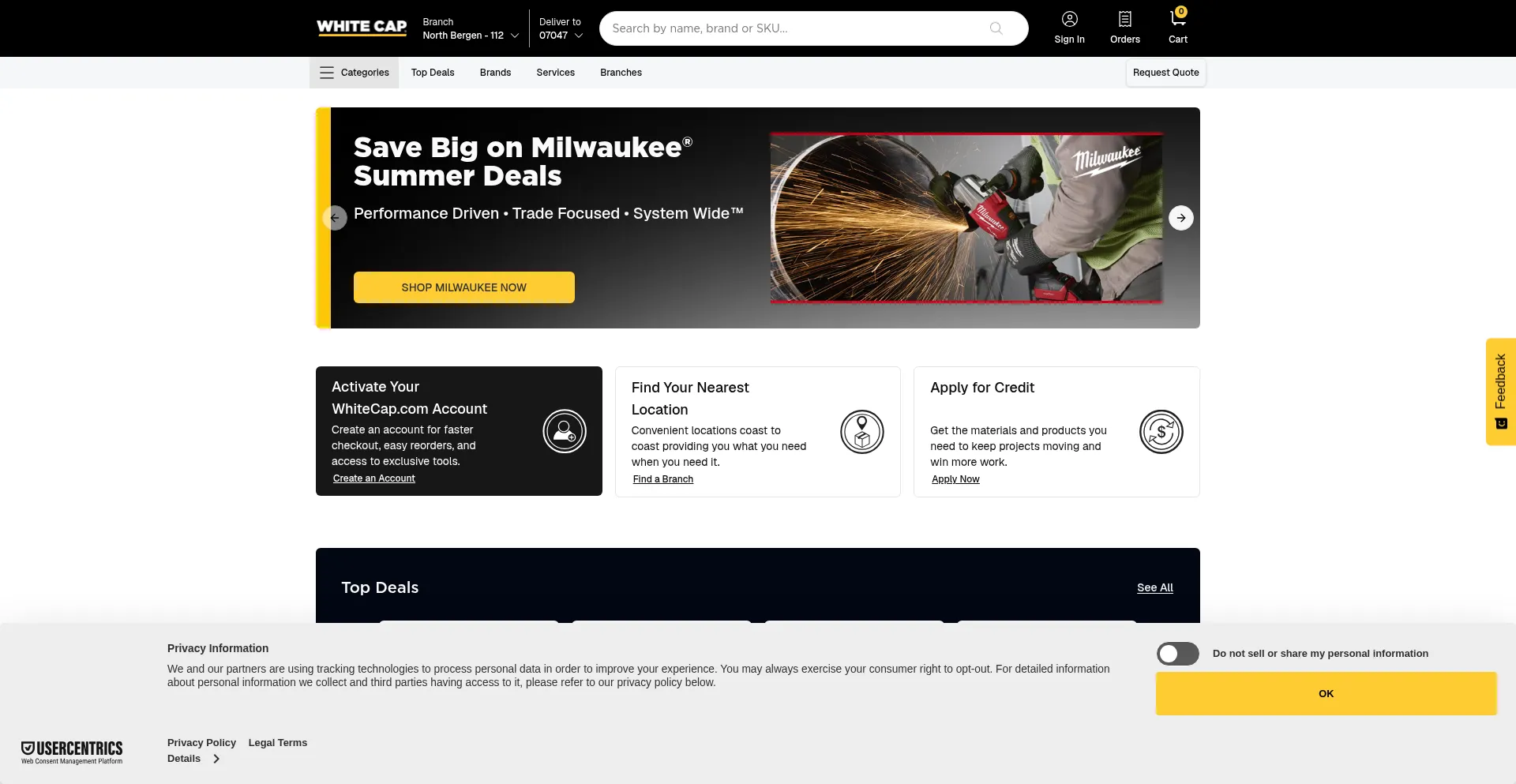Viewport: 1516px width, 784px height.
Task: Toggle Do not sell or share switch
Action: (x=1177, y=654)
